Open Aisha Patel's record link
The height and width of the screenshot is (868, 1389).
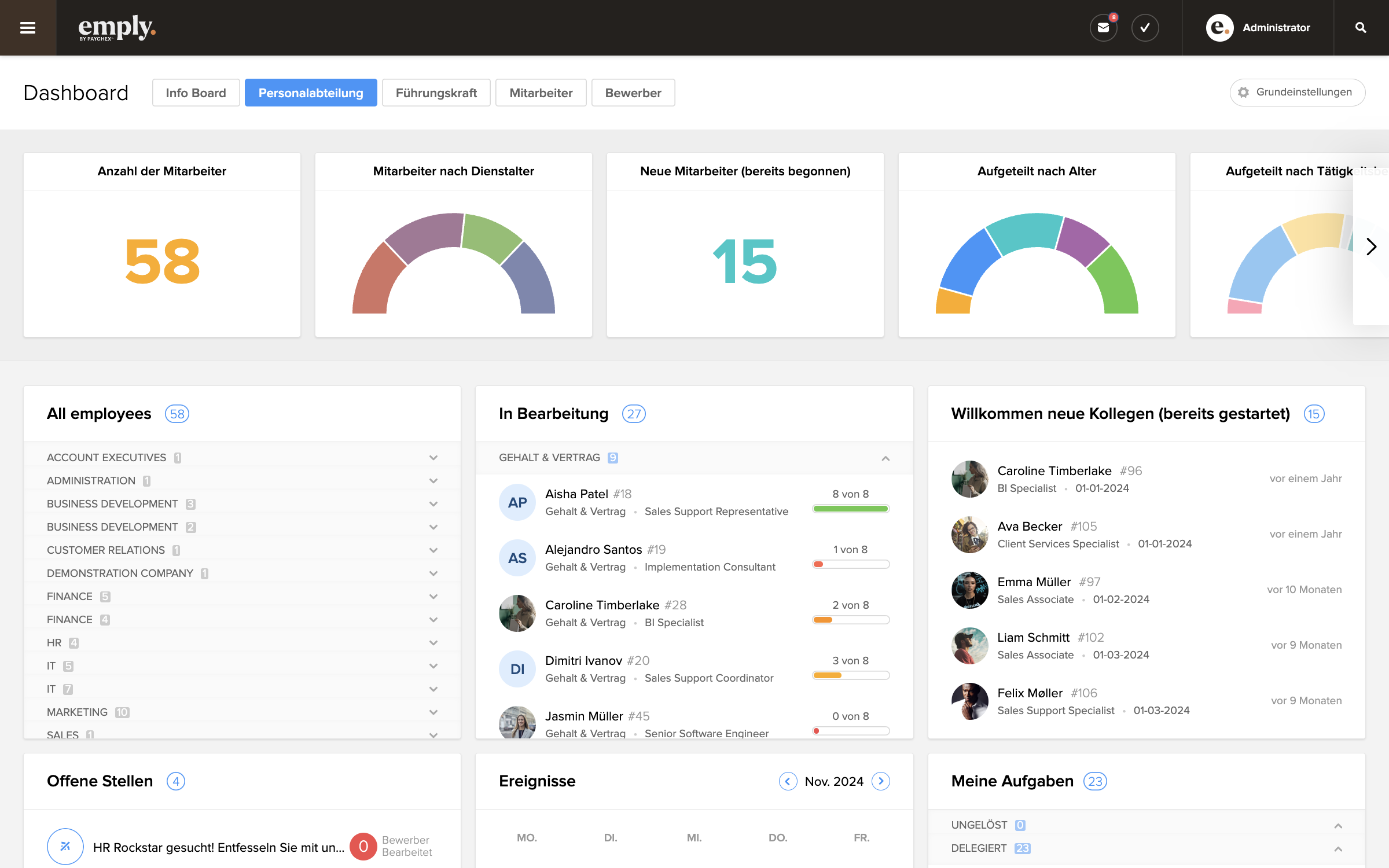[576, 494]
